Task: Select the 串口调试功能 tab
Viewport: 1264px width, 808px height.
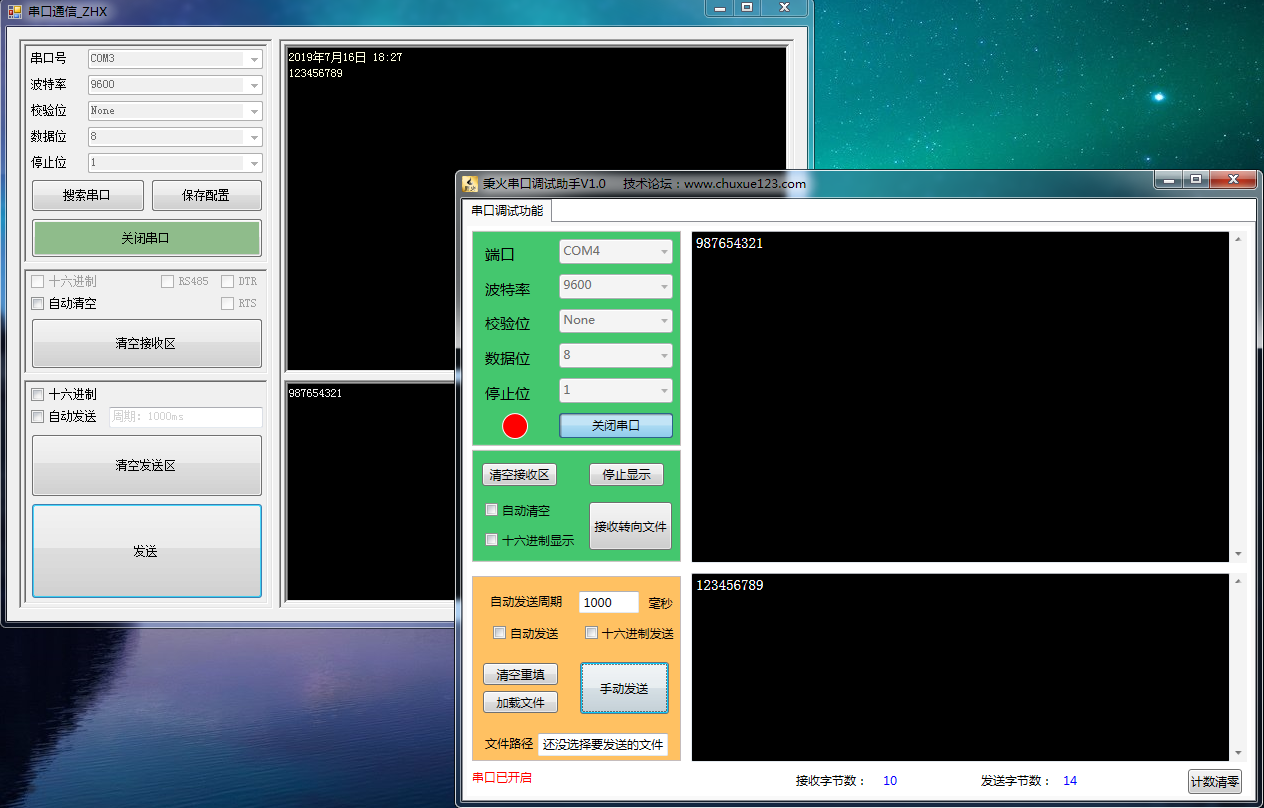Action: coord(508,210)
